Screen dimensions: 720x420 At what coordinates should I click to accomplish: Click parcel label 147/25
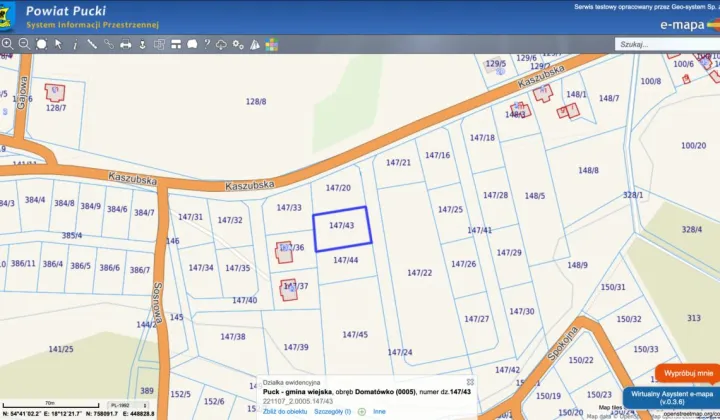450,209
